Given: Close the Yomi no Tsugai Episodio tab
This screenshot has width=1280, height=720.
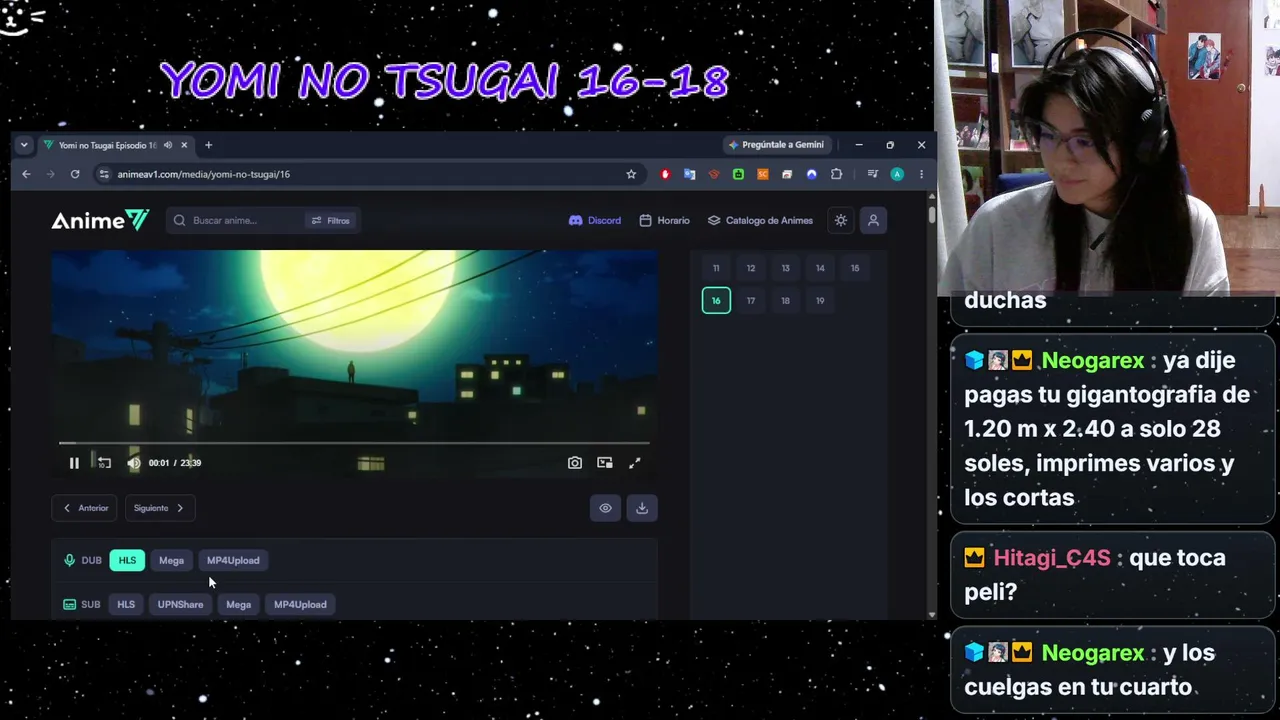Looking at the screenshot, I should pos(184,145).
